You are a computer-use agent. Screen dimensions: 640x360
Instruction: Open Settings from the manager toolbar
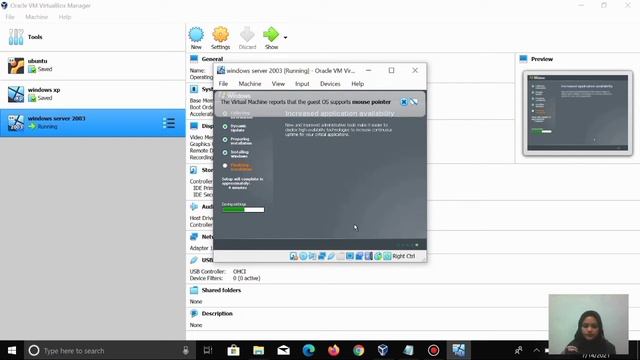click(x=220, y=38)
